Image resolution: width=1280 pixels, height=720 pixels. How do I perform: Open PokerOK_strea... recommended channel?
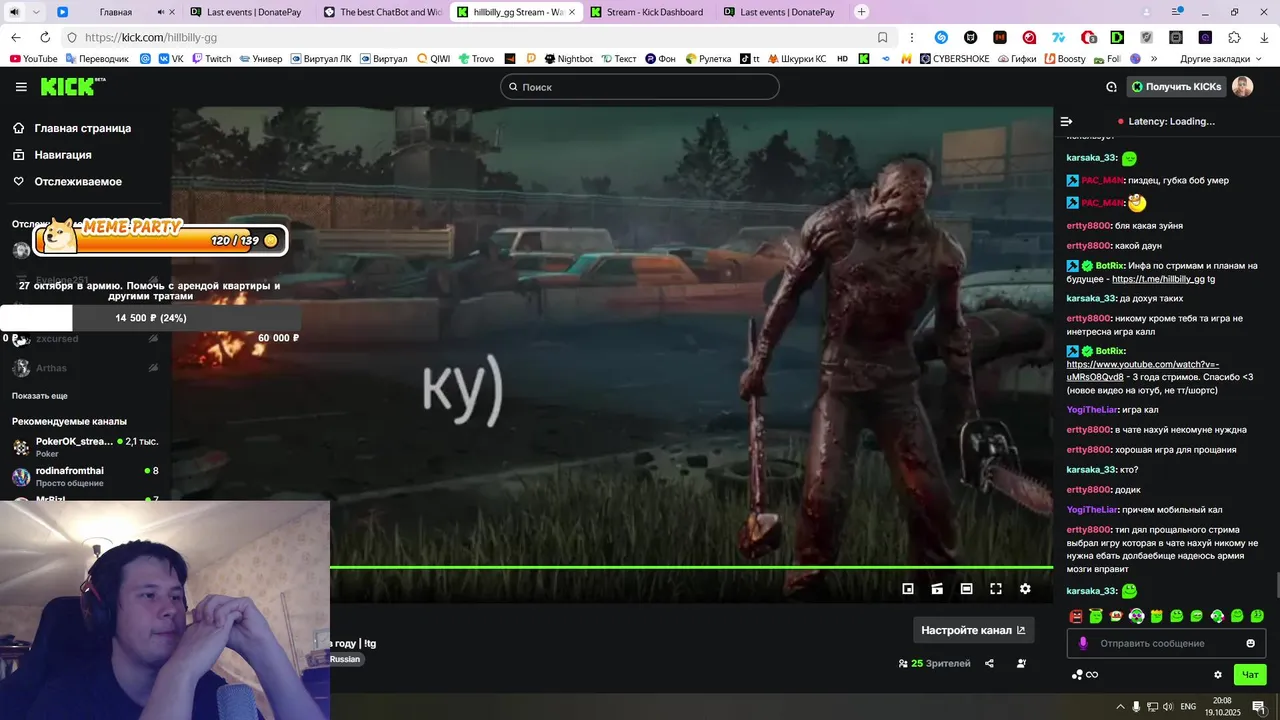pyautogui.click(x=85, y=446)
